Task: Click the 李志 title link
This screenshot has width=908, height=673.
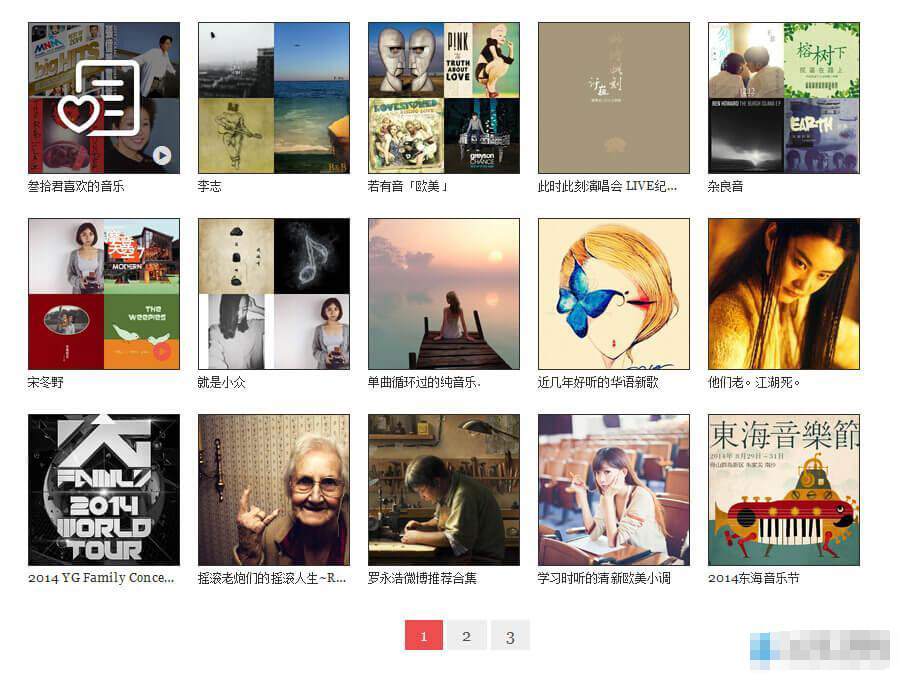Action: pyautogui.click(x=210, y=186)
